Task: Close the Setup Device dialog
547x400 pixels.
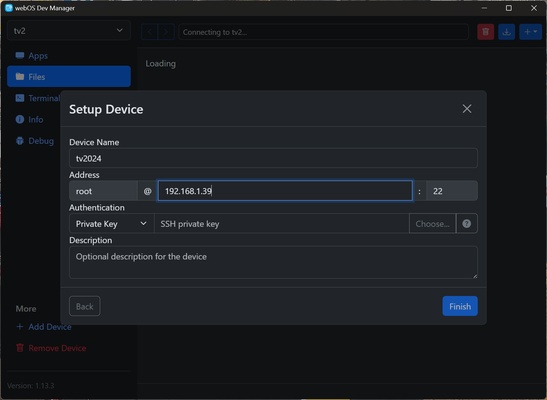Action: [x=467, y=109]
